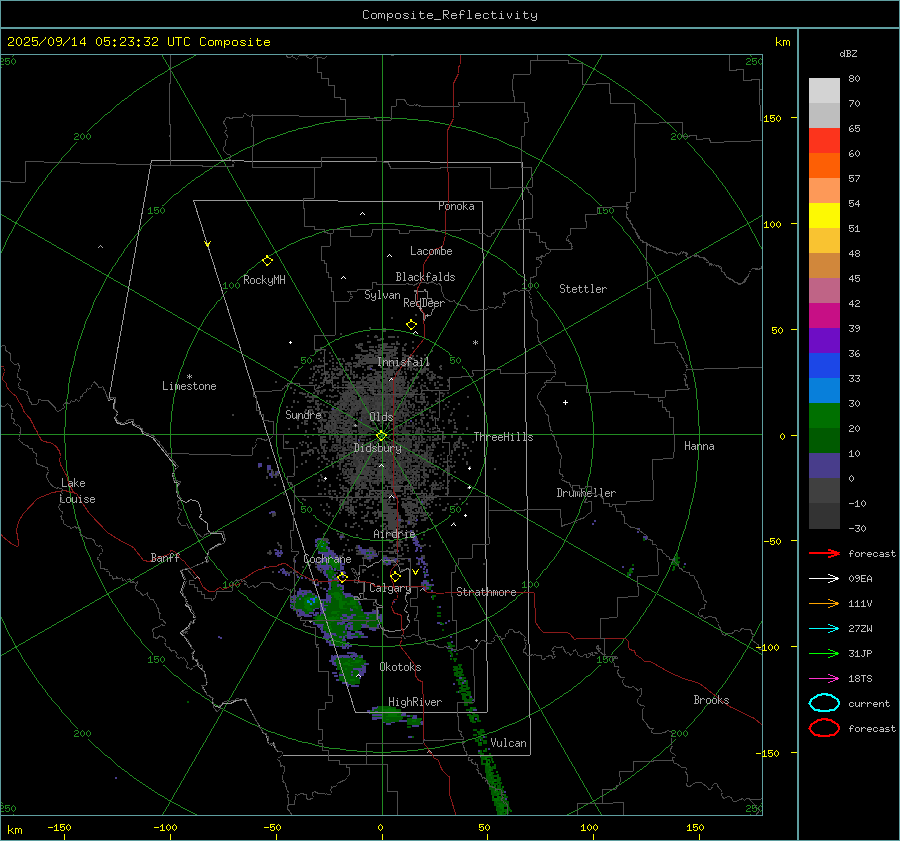
Task: Select the yellow 54 dBZ color swatch
Action: pyautogui.click(x=824, y=216)
